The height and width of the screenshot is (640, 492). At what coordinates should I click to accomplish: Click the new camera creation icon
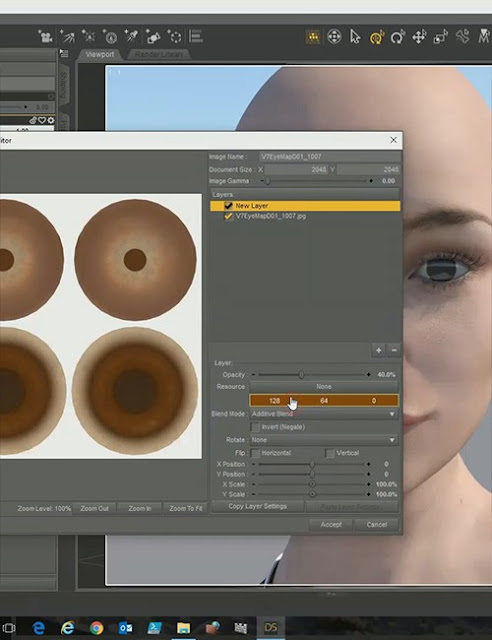pos(45,37)
